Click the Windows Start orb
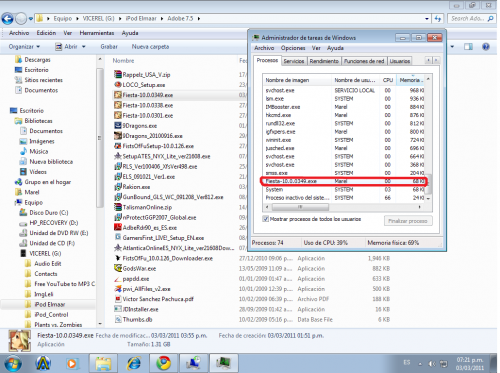This screenshot has width=500, height=373. click(x=13, y=364)
